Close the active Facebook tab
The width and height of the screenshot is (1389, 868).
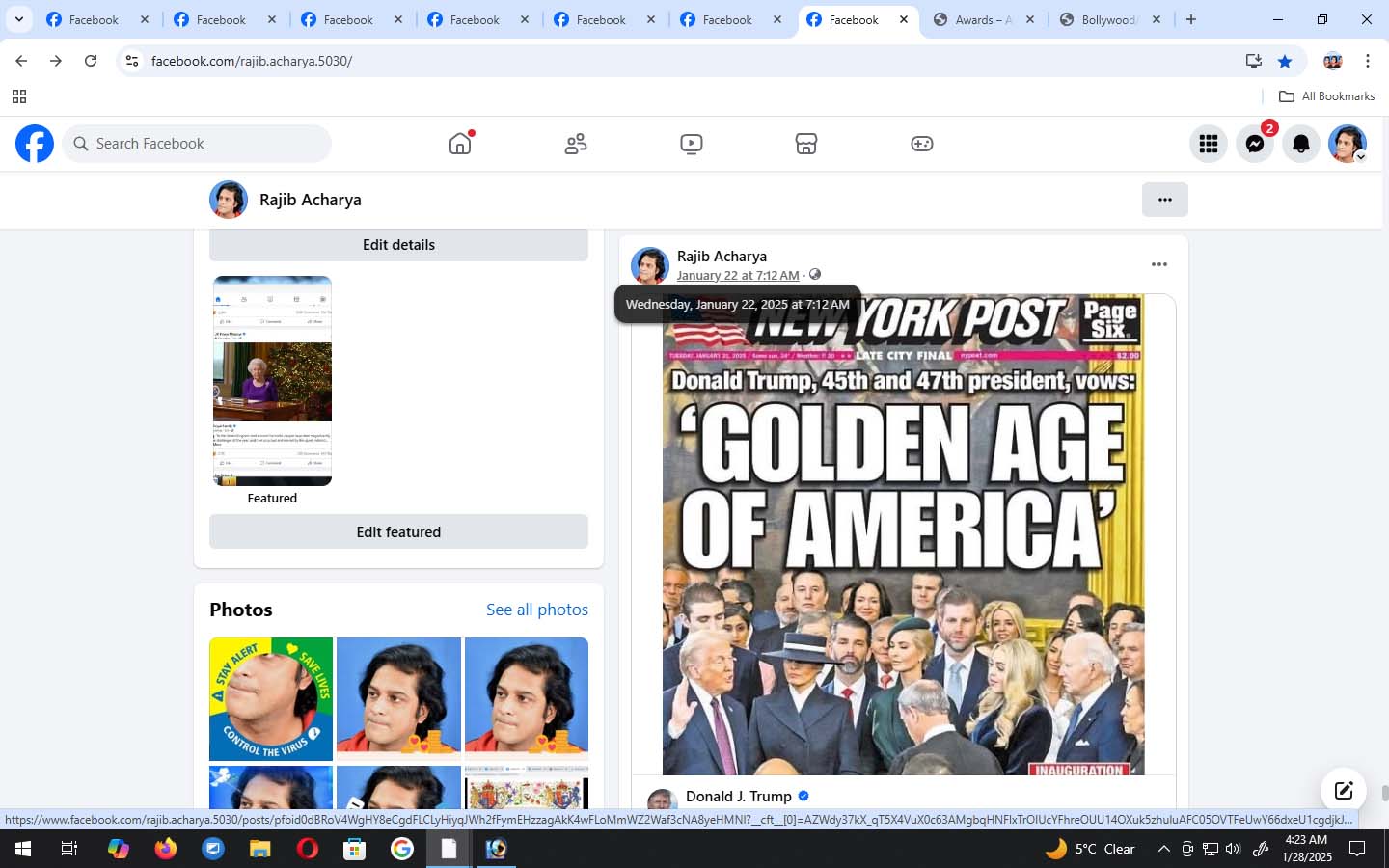(904, 19)
